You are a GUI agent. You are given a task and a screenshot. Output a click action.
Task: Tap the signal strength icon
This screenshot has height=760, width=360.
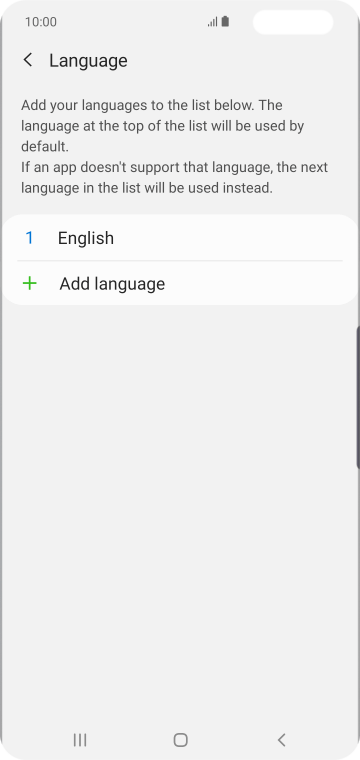[213, 22]
